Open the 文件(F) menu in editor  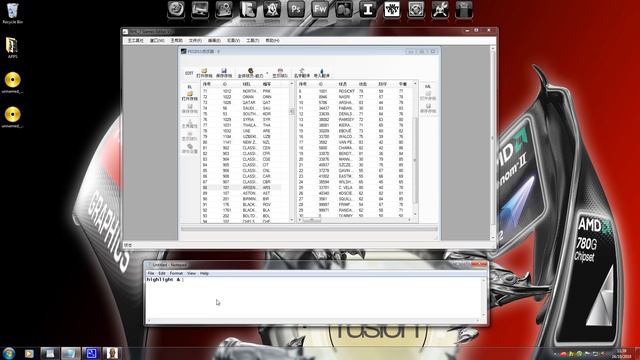click(195, 41)
